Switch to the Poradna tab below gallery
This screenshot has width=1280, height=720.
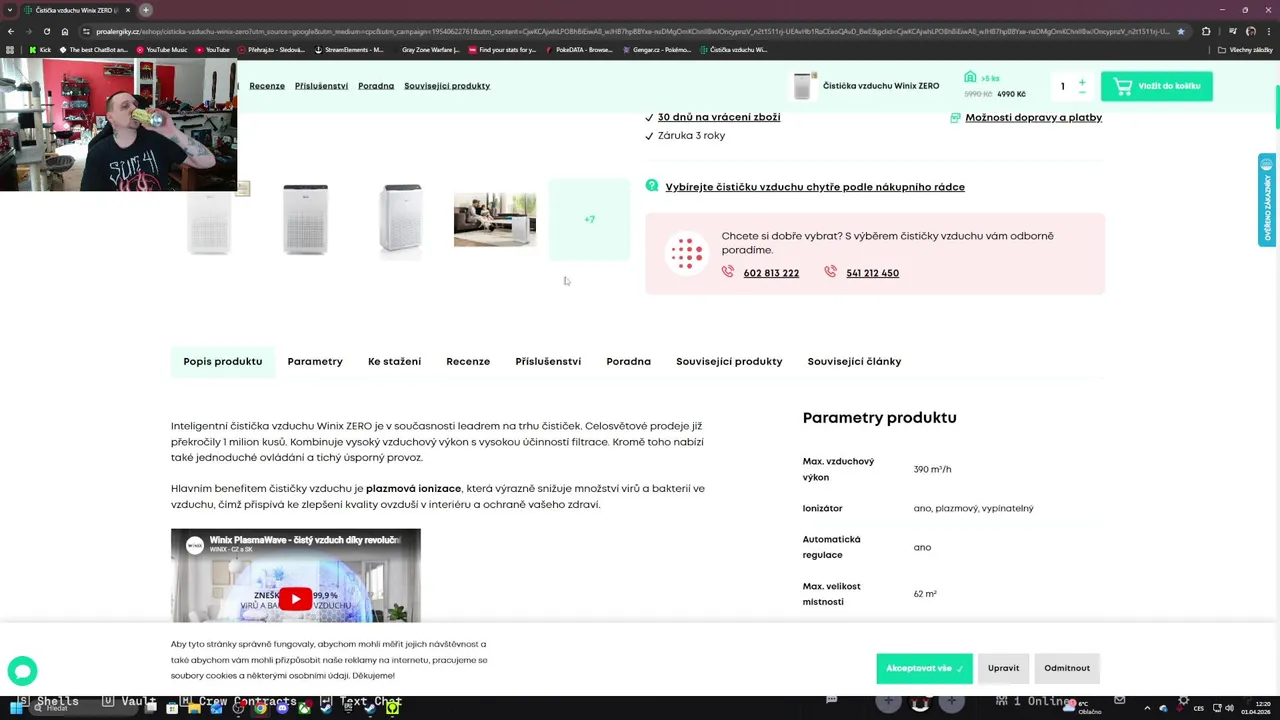[x=628, y=361]
